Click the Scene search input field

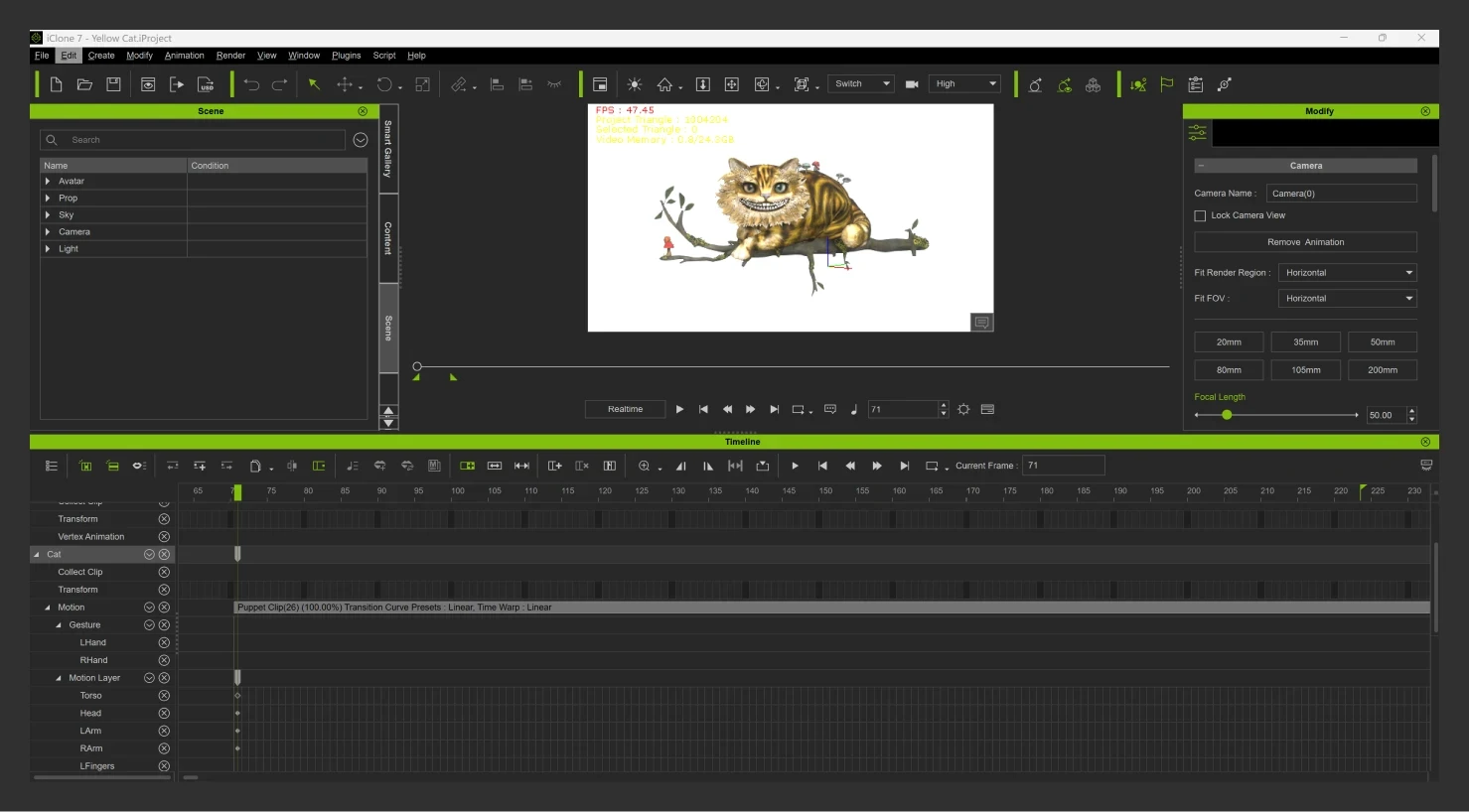point(193,140)
